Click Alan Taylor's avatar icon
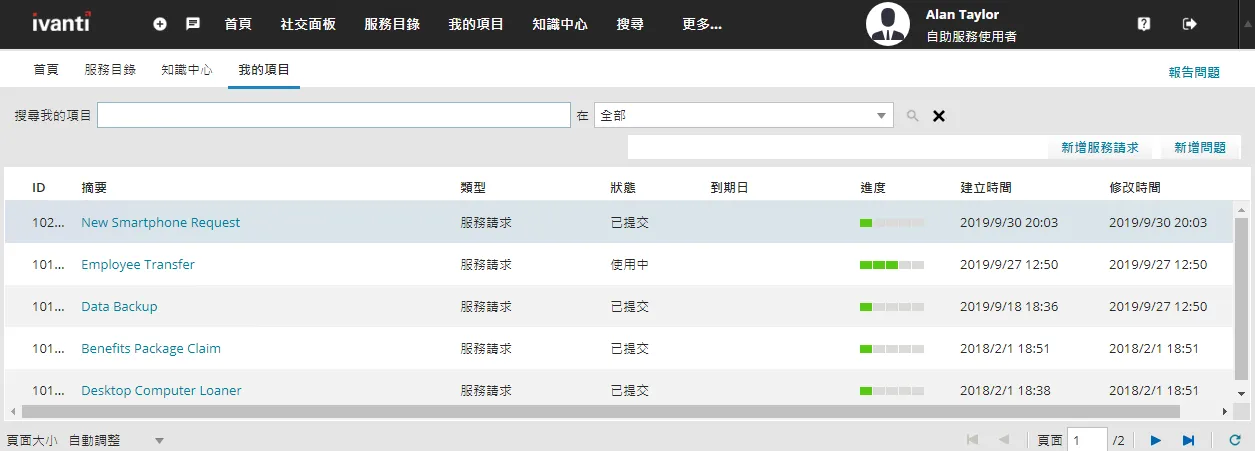 point(888,24)
